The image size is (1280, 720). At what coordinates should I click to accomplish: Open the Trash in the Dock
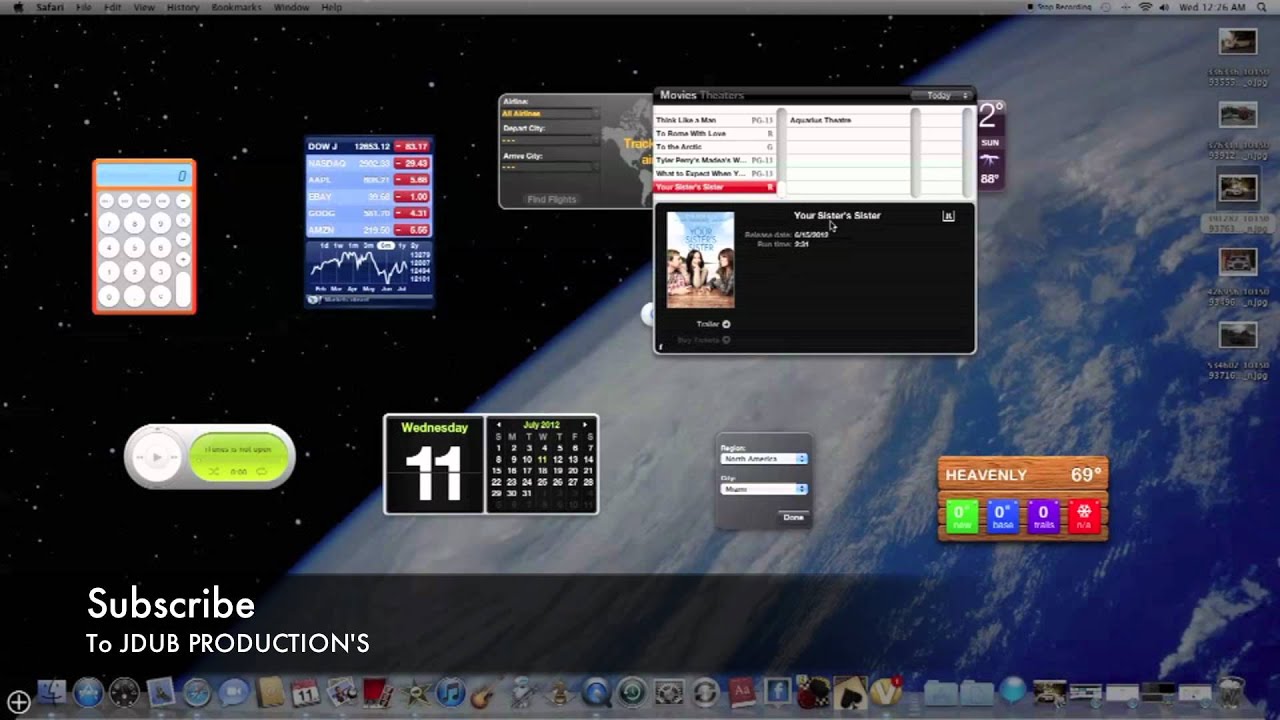tap(1233, 692)
